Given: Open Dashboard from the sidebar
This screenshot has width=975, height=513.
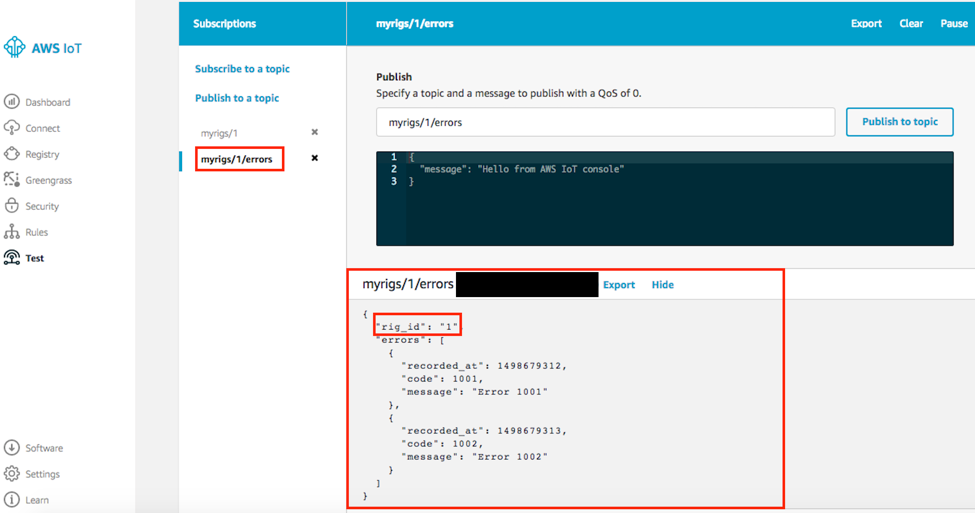Looking at the screenshot, I should pyautogui.click(x=48, y=102).
